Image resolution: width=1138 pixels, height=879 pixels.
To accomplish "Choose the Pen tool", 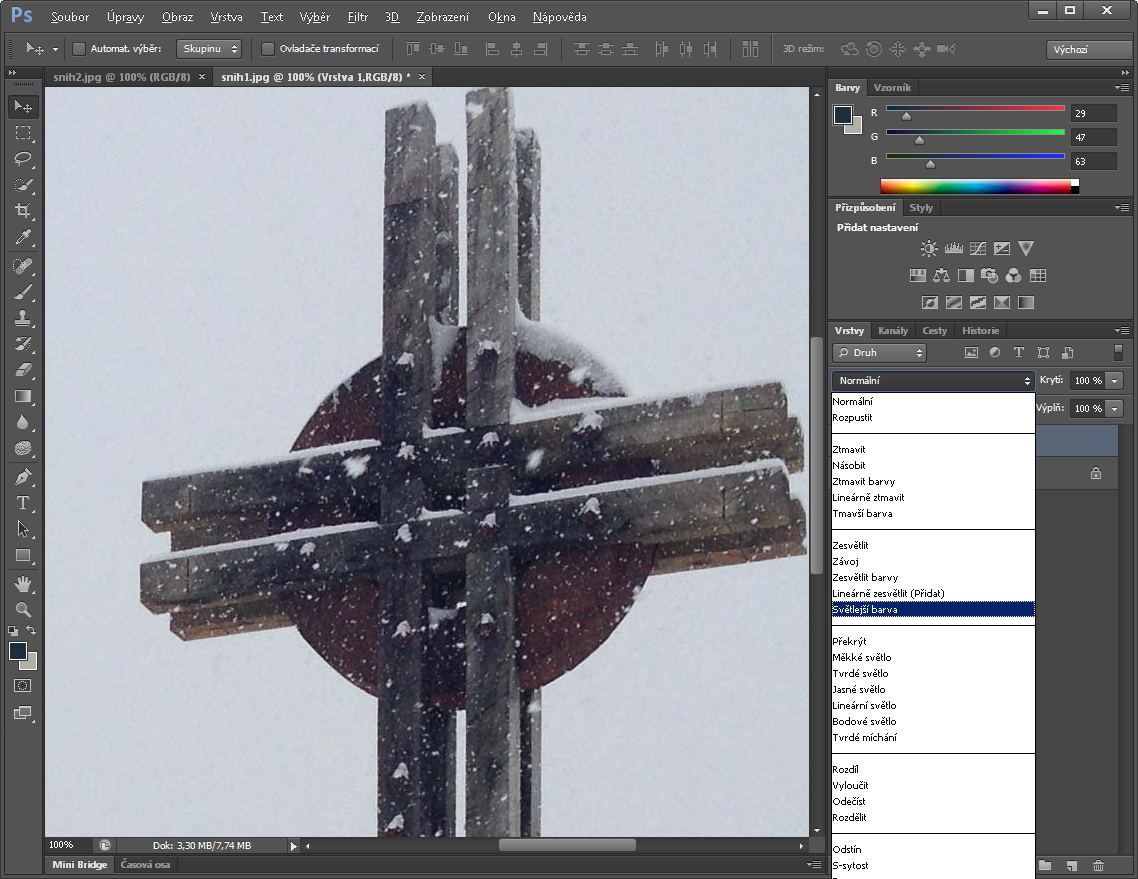I will click(x=23, y=477).
